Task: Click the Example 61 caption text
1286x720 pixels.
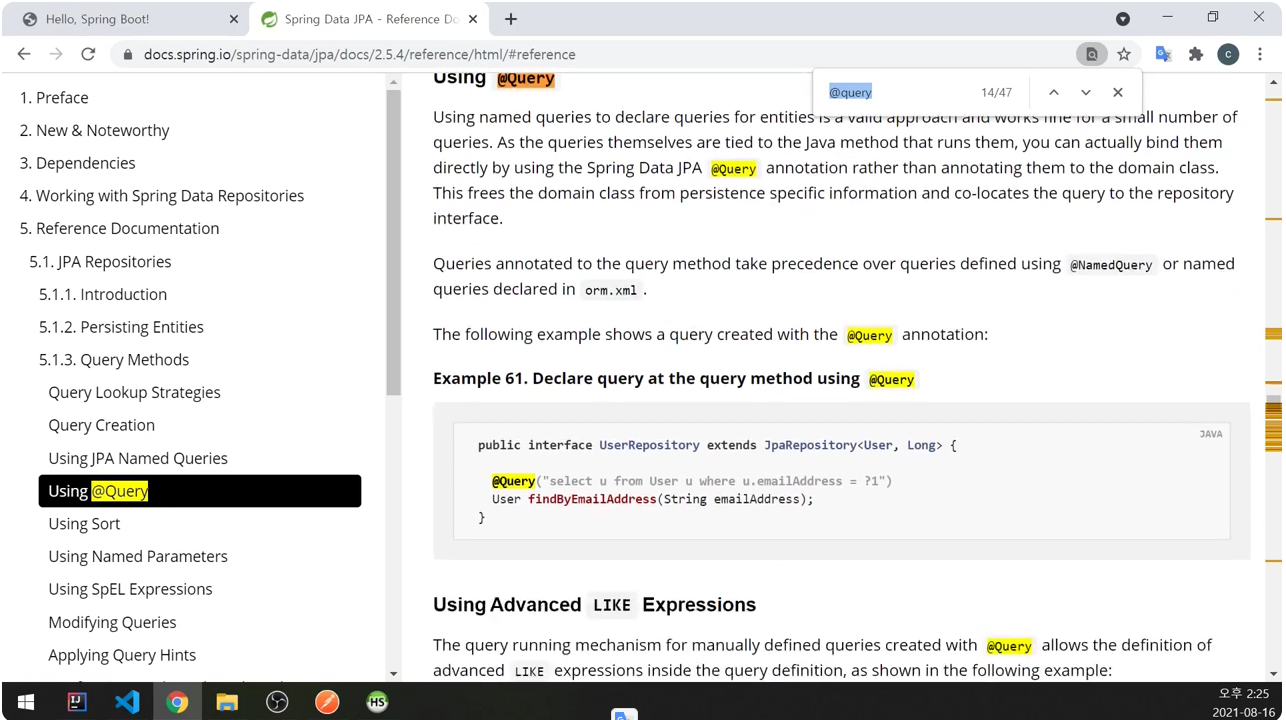Action: (674, 379)
